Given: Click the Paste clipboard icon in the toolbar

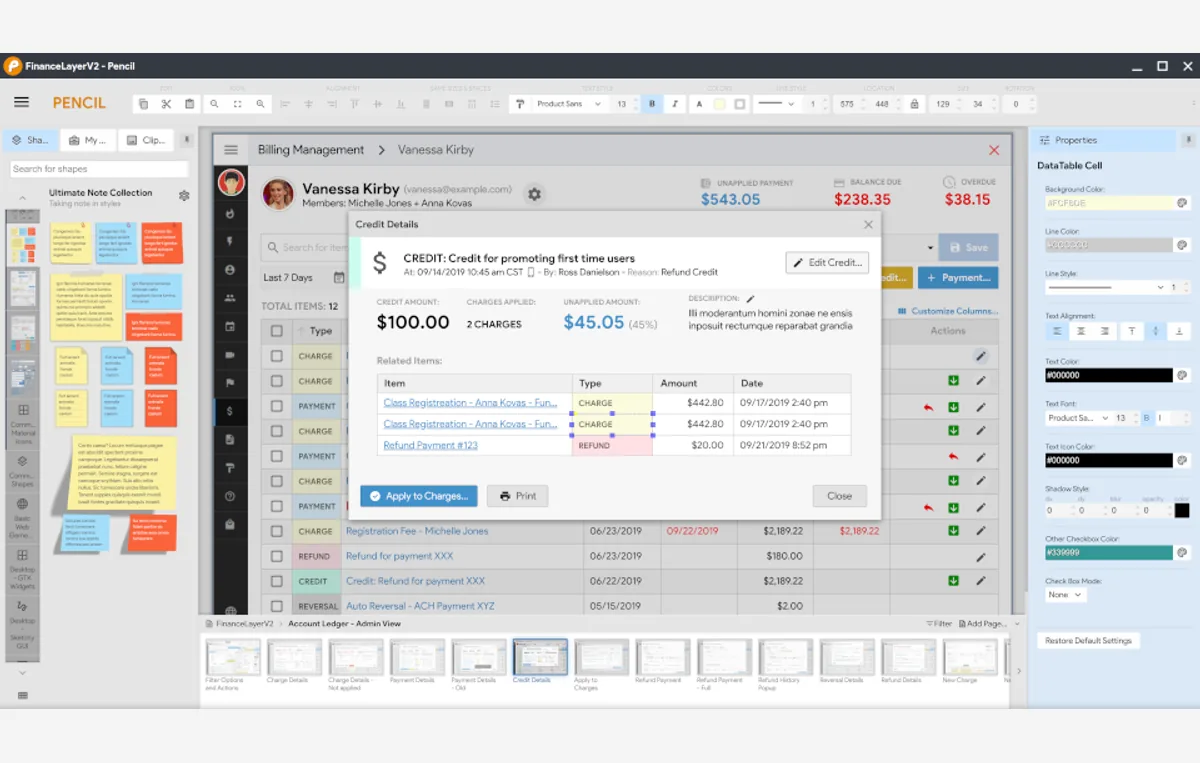Looking at the screenshot, I should [x=188, y=104].
